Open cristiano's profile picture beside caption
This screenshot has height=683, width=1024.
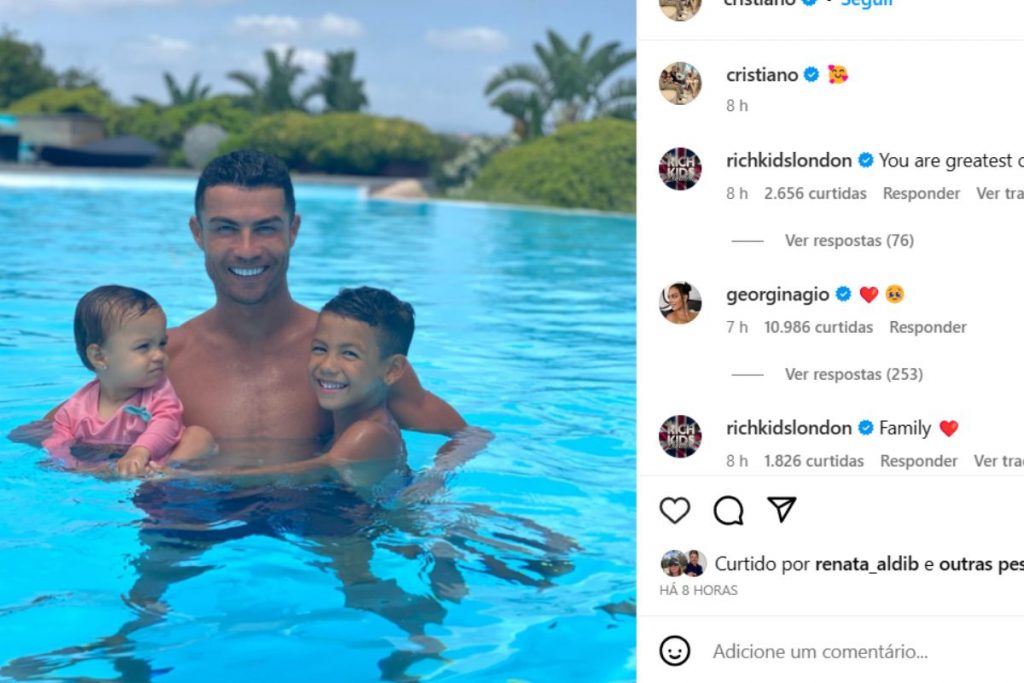tap(680, 84)
